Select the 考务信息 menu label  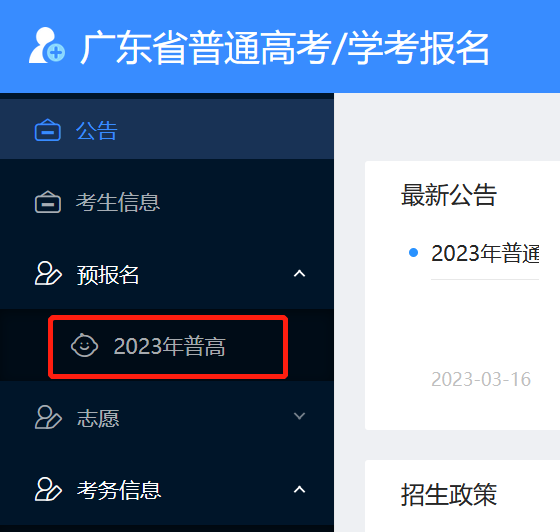pyautogui.click(x=119, y=490)
